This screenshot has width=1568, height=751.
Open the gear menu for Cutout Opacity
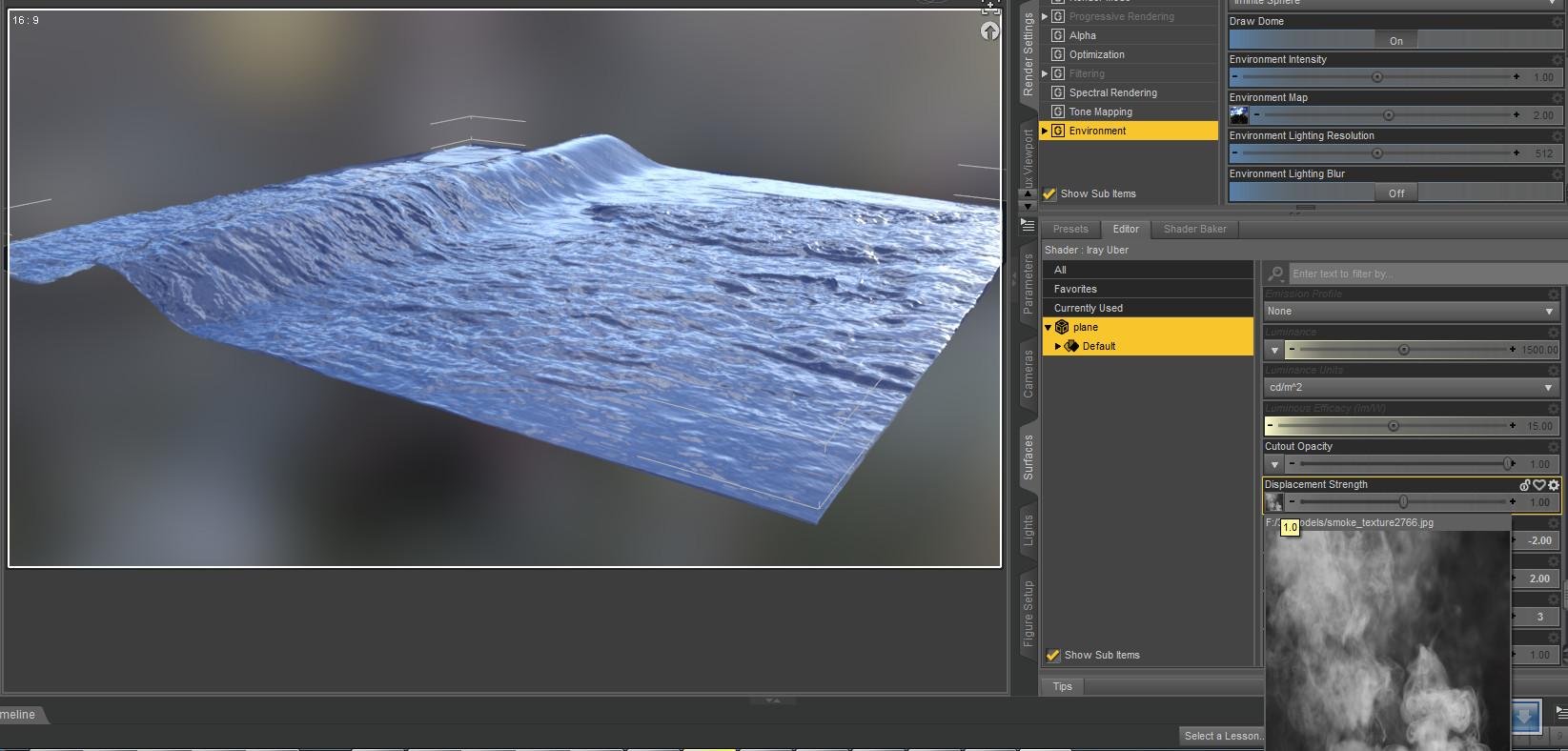click(1554, 446)
